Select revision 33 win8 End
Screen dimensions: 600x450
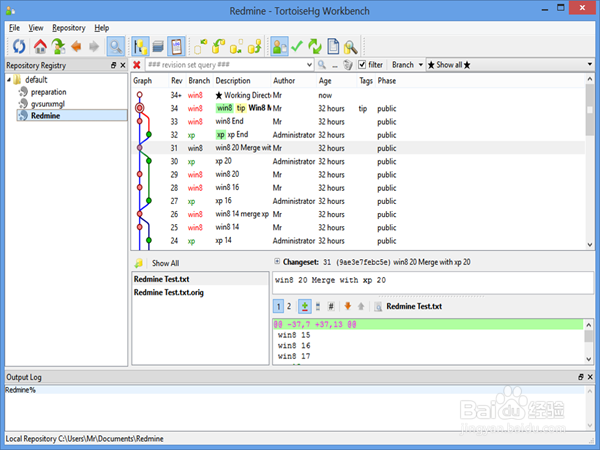point(358,121)
